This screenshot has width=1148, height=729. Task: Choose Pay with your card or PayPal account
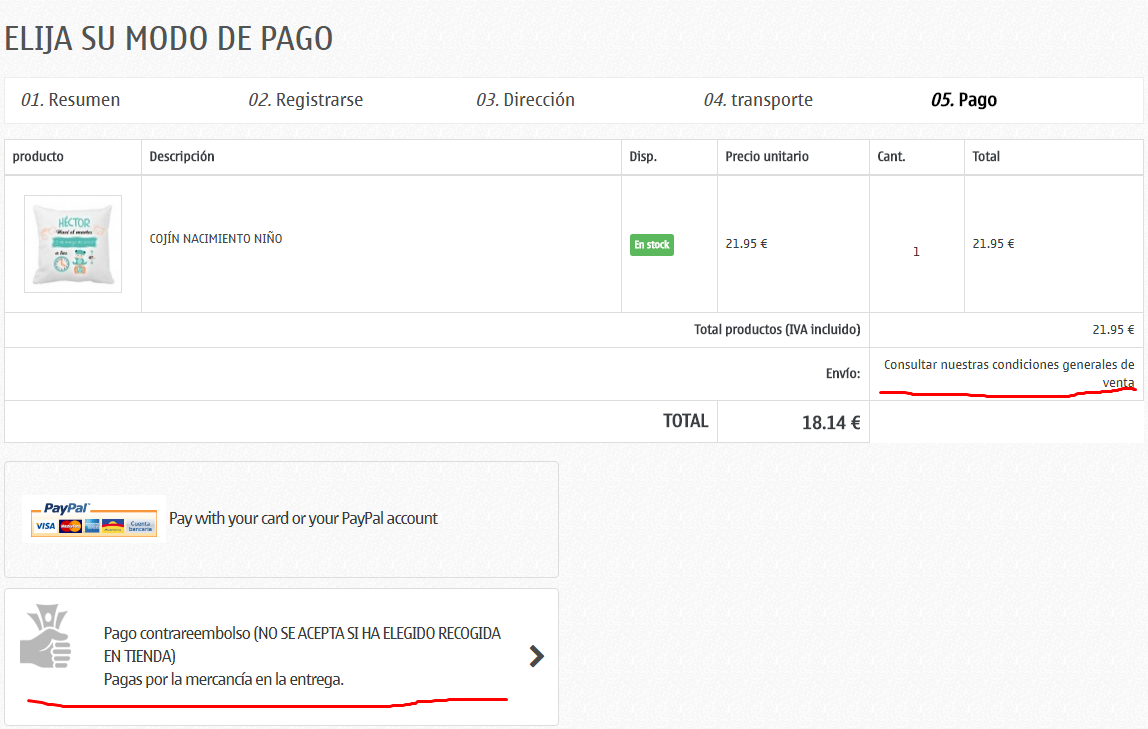click(x=281, y=519)
